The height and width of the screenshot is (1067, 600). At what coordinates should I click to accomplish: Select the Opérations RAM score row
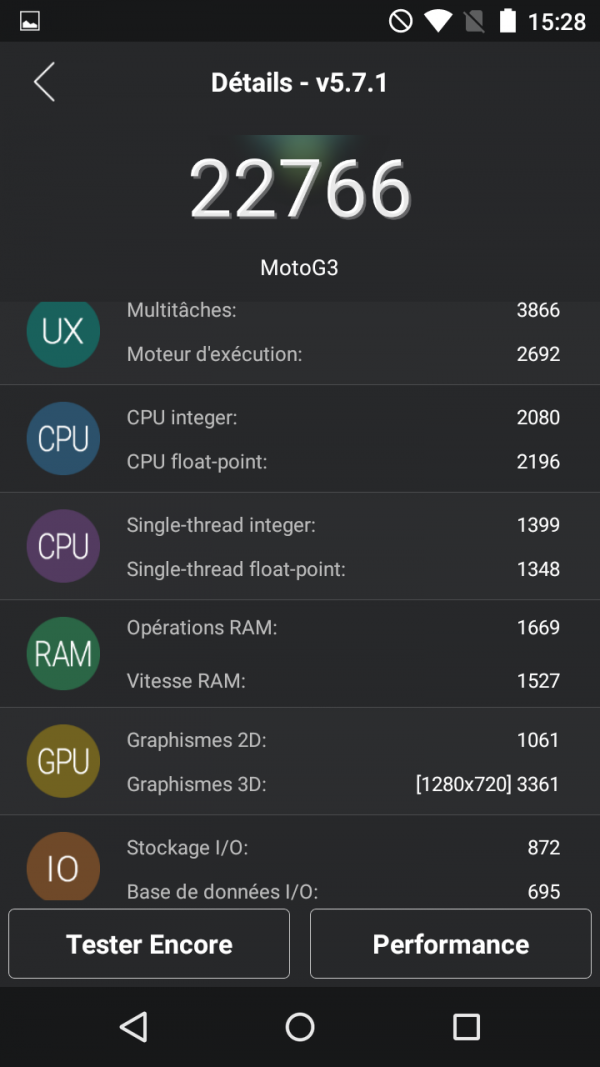point(342,628)
